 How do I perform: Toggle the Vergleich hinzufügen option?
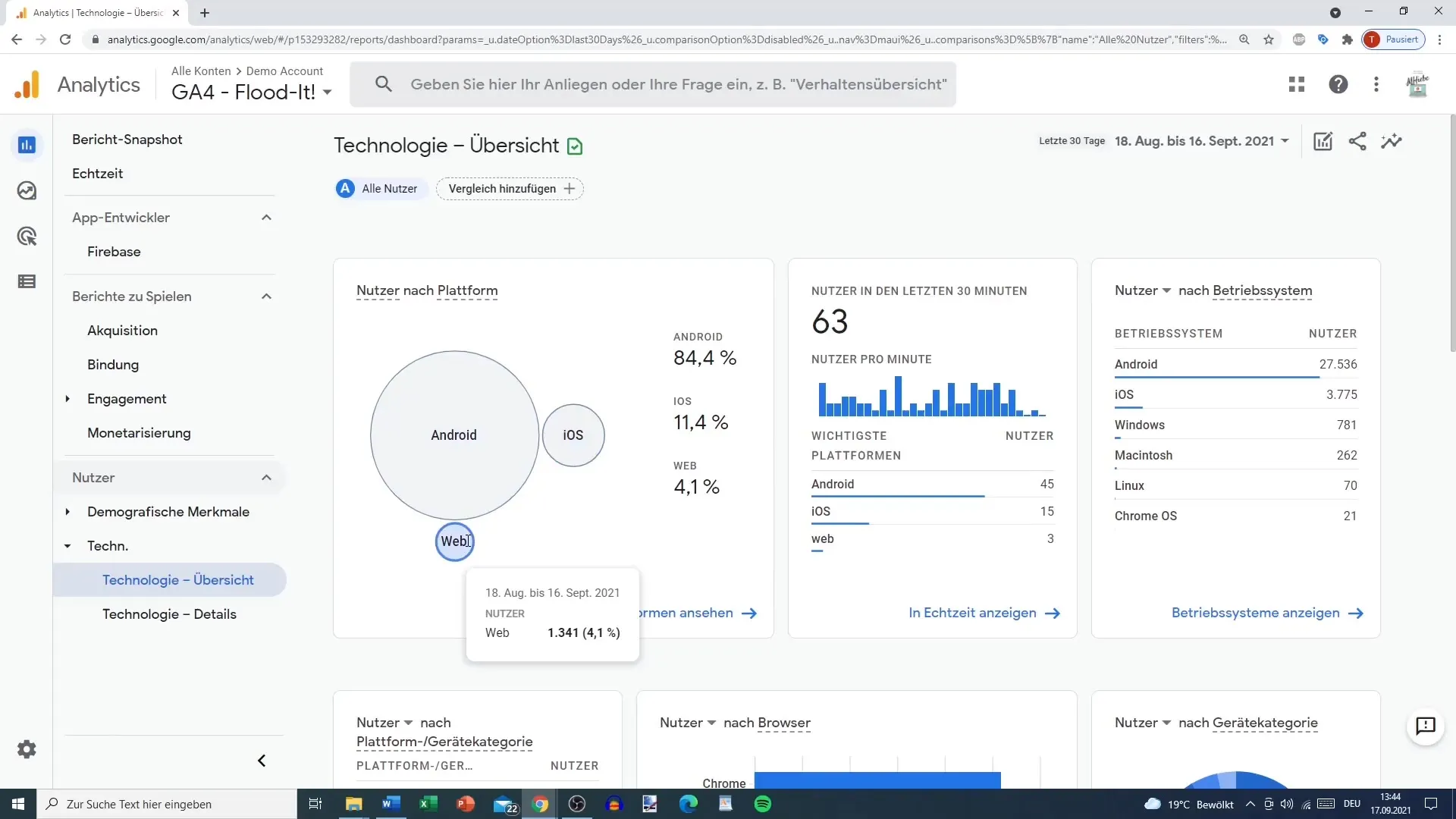tap(511, 188)
